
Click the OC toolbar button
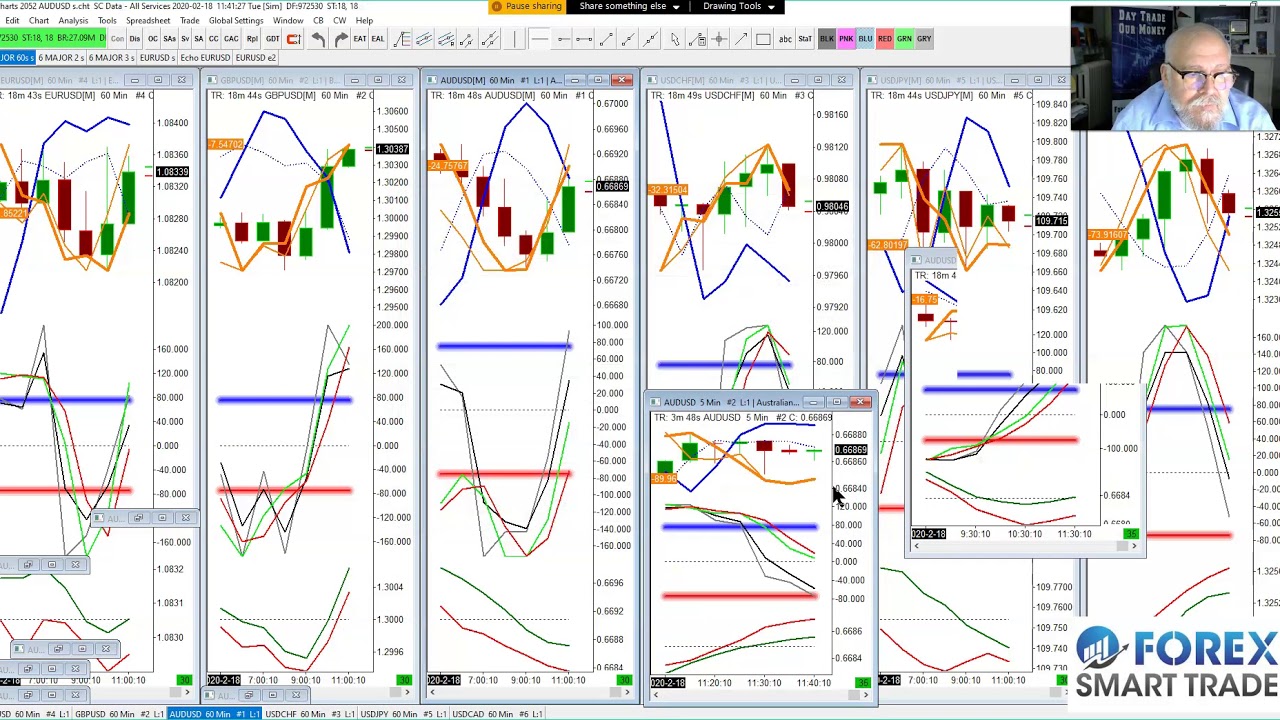tap(153, 39)
